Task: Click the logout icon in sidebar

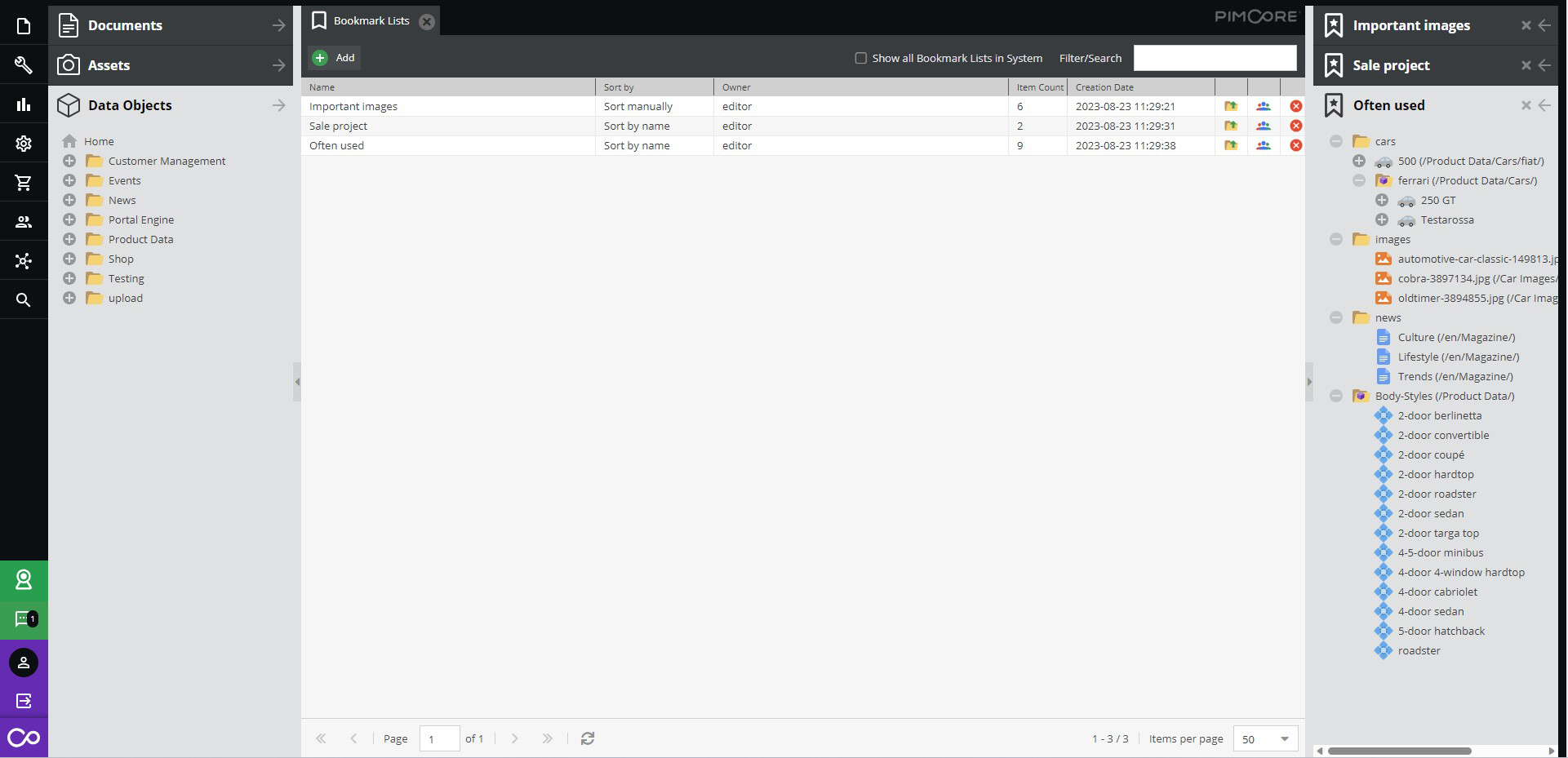Action: [24, 701]
